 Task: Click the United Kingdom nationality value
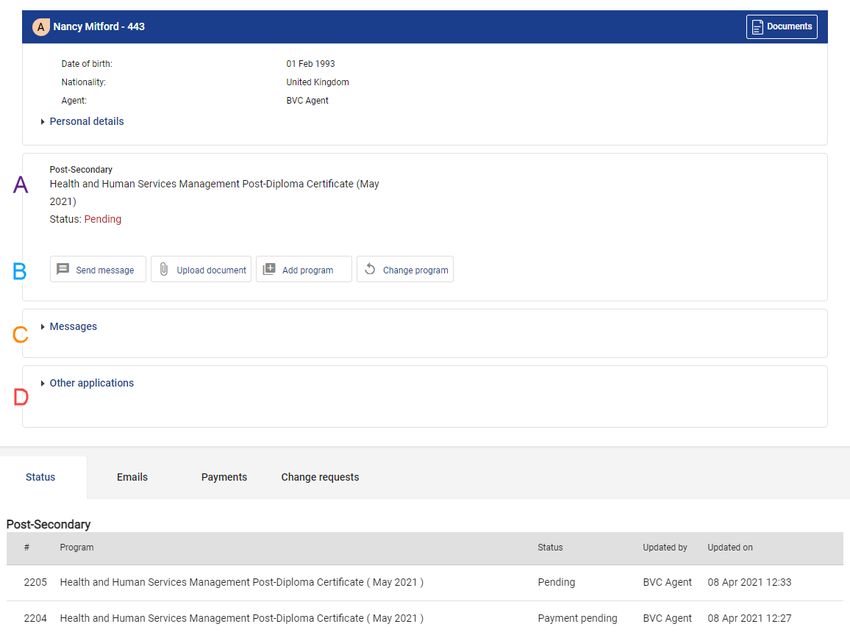coord(318,82)
